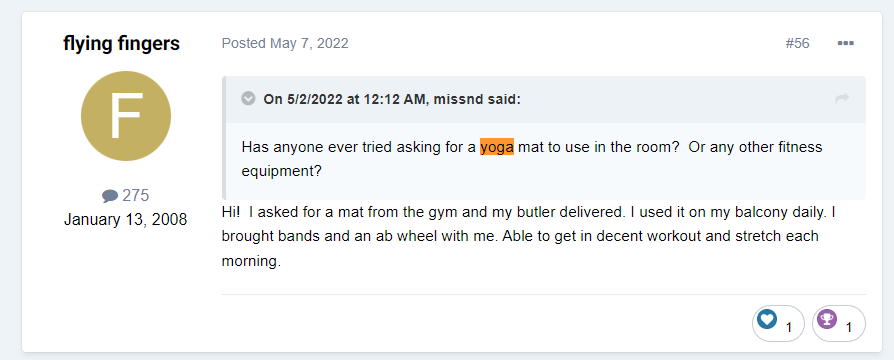Click the orange highlighted word yoga

pos(497,147)
